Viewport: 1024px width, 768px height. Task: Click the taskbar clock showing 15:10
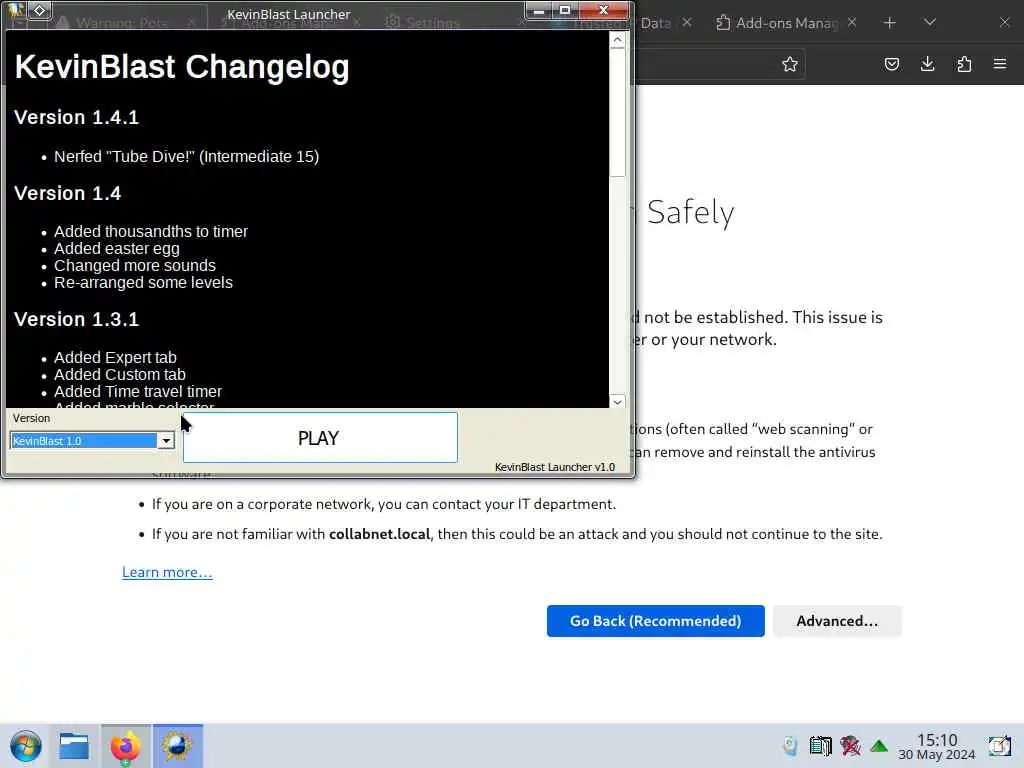click(936, 746)
